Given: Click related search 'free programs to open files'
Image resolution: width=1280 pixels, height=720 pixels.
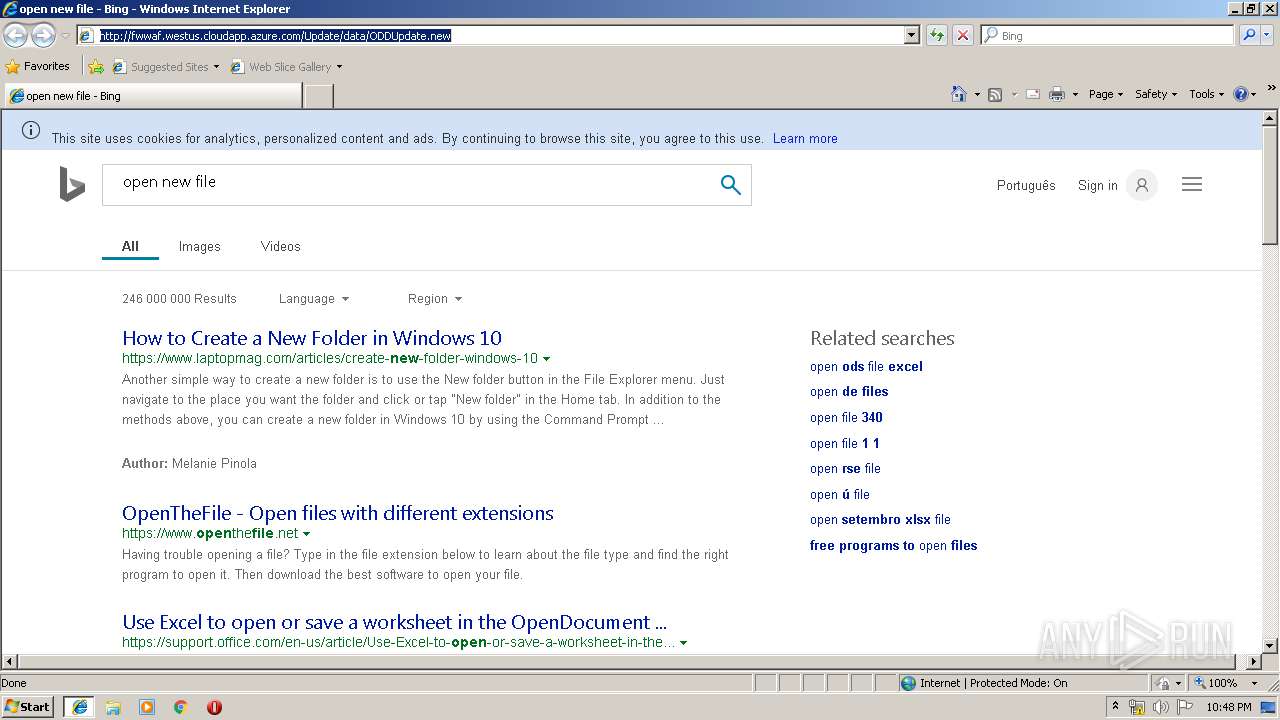Looking at the screenshot, I should point(893,546).
